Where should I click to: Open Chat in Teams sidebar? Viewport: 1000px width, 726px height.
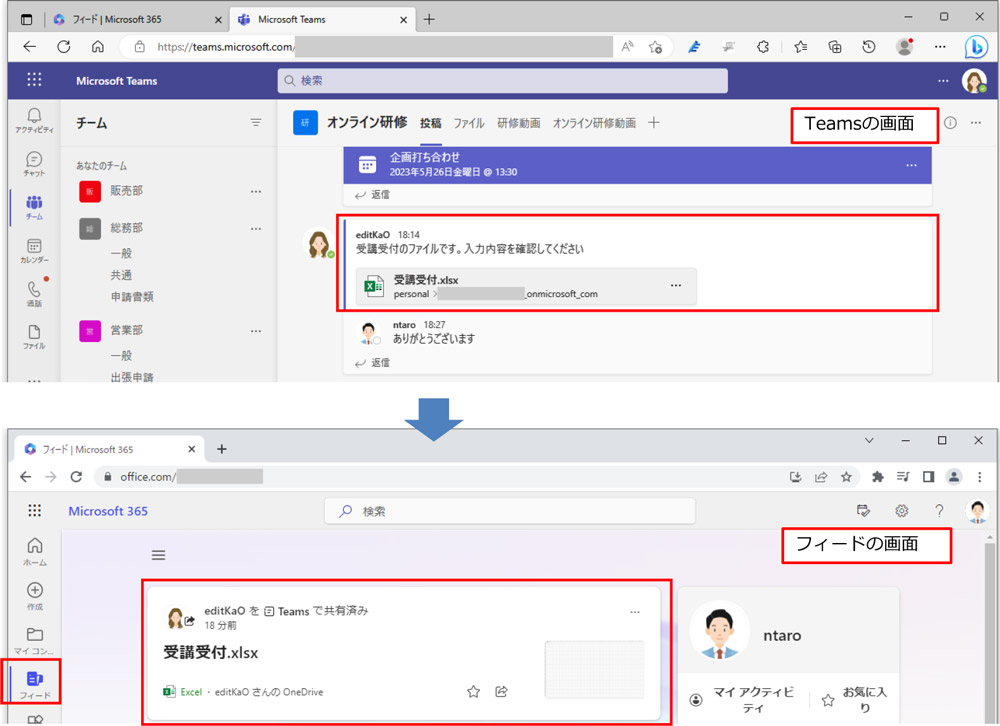[x=34, y=164]
